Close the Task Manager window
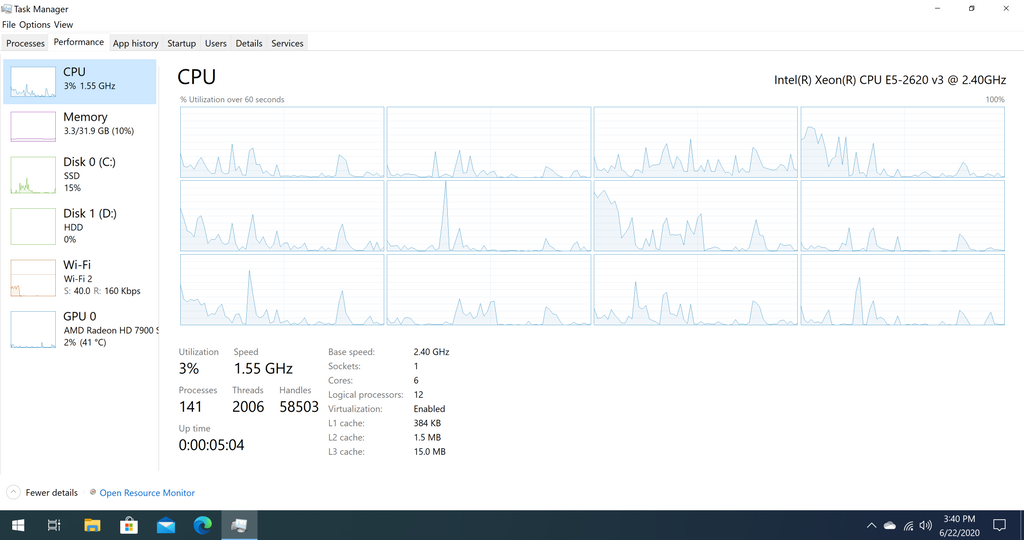Image resolution: width=1024 pixels, height=540 pixels. [1006, 8]
